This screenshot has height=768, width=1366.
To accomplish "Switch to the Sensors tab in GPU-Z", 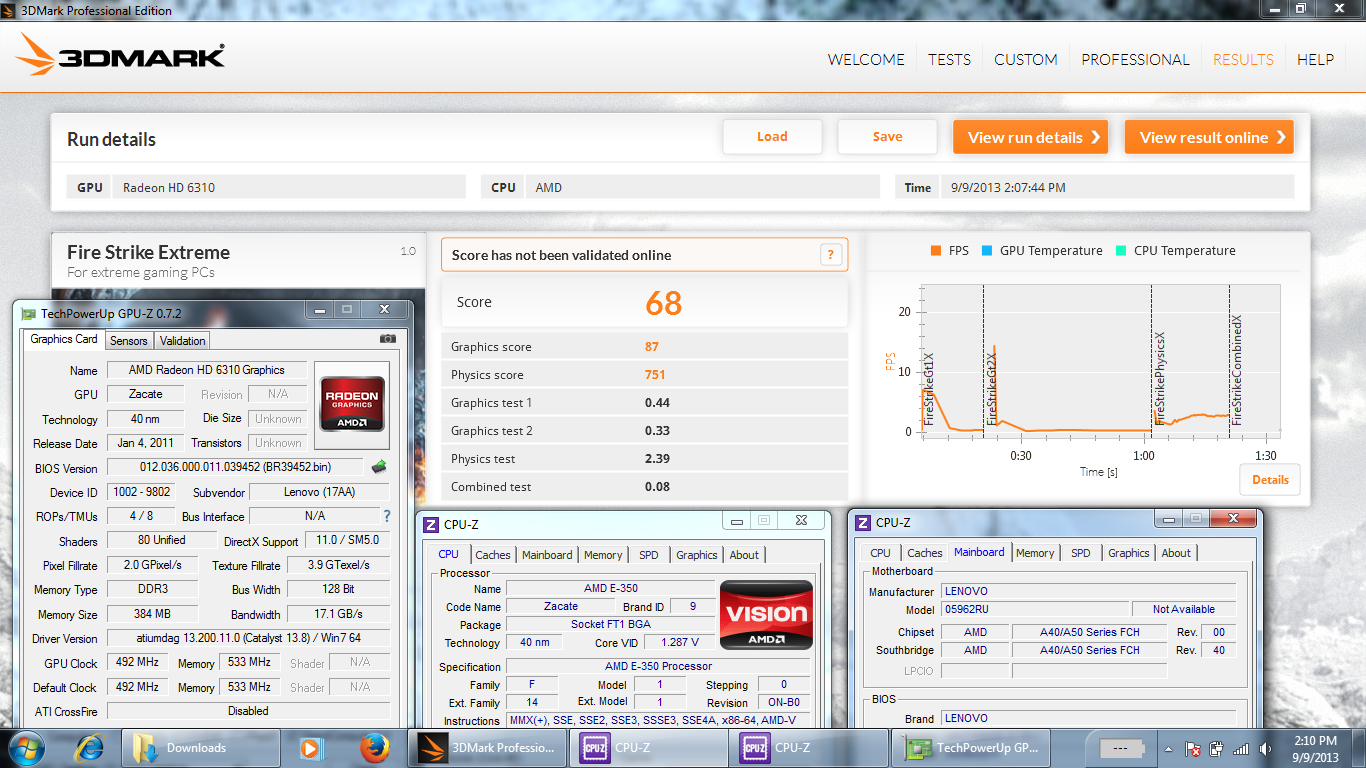I will [x=129, y=340].
